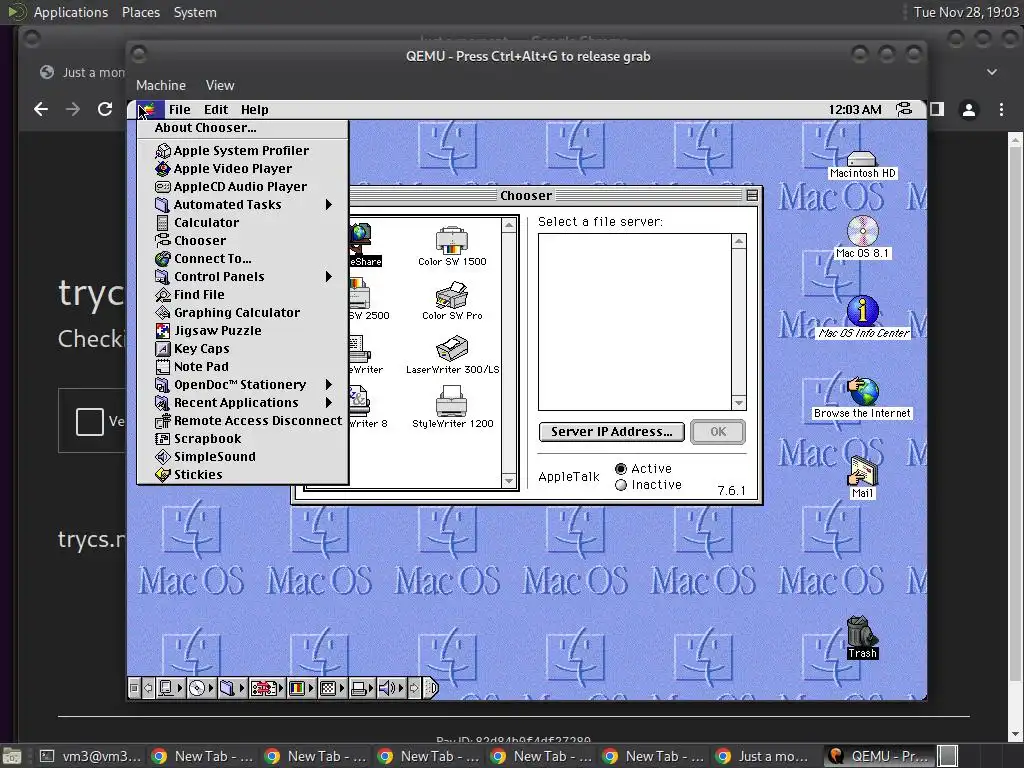The height and width of the screenshot is (768, 1024).
Task: Click Macintosh HD desktop icon
Action: pos(862,164)
